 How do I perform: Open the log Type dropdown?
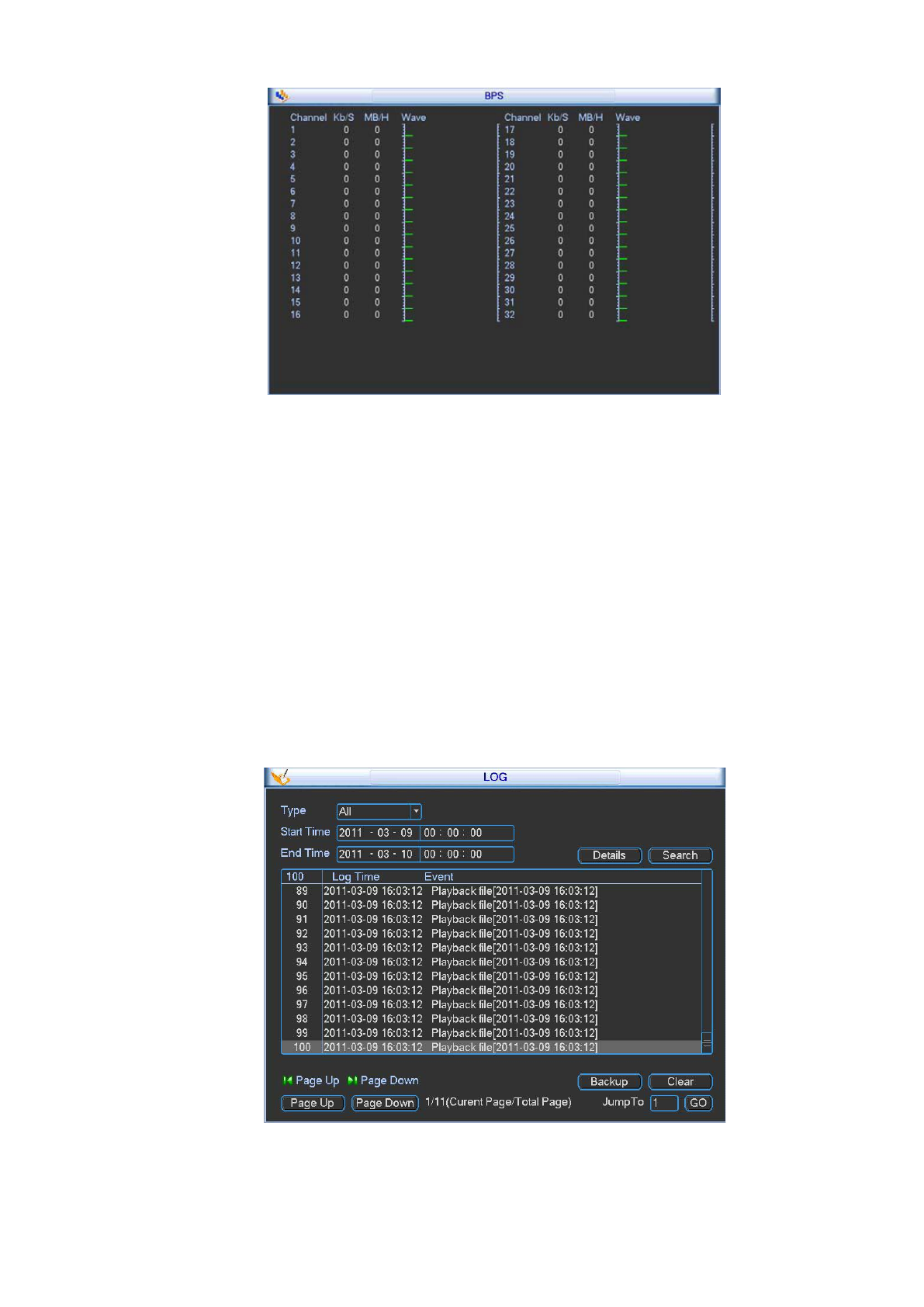(416, 812)
